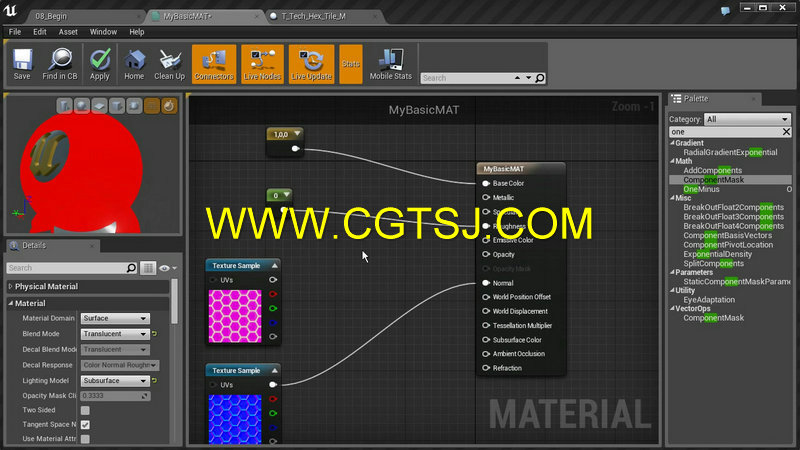Open the Help menu
The width and height of the screenshot is (800, 450).
[137, 32]
